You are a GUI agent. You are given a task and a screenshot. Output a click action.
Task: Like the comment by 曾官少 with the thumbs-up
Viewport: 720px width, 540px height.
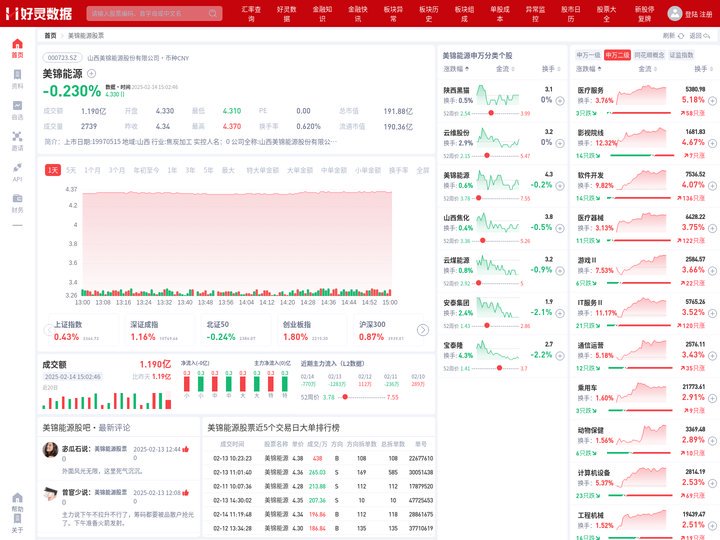(x=186, y=493)
